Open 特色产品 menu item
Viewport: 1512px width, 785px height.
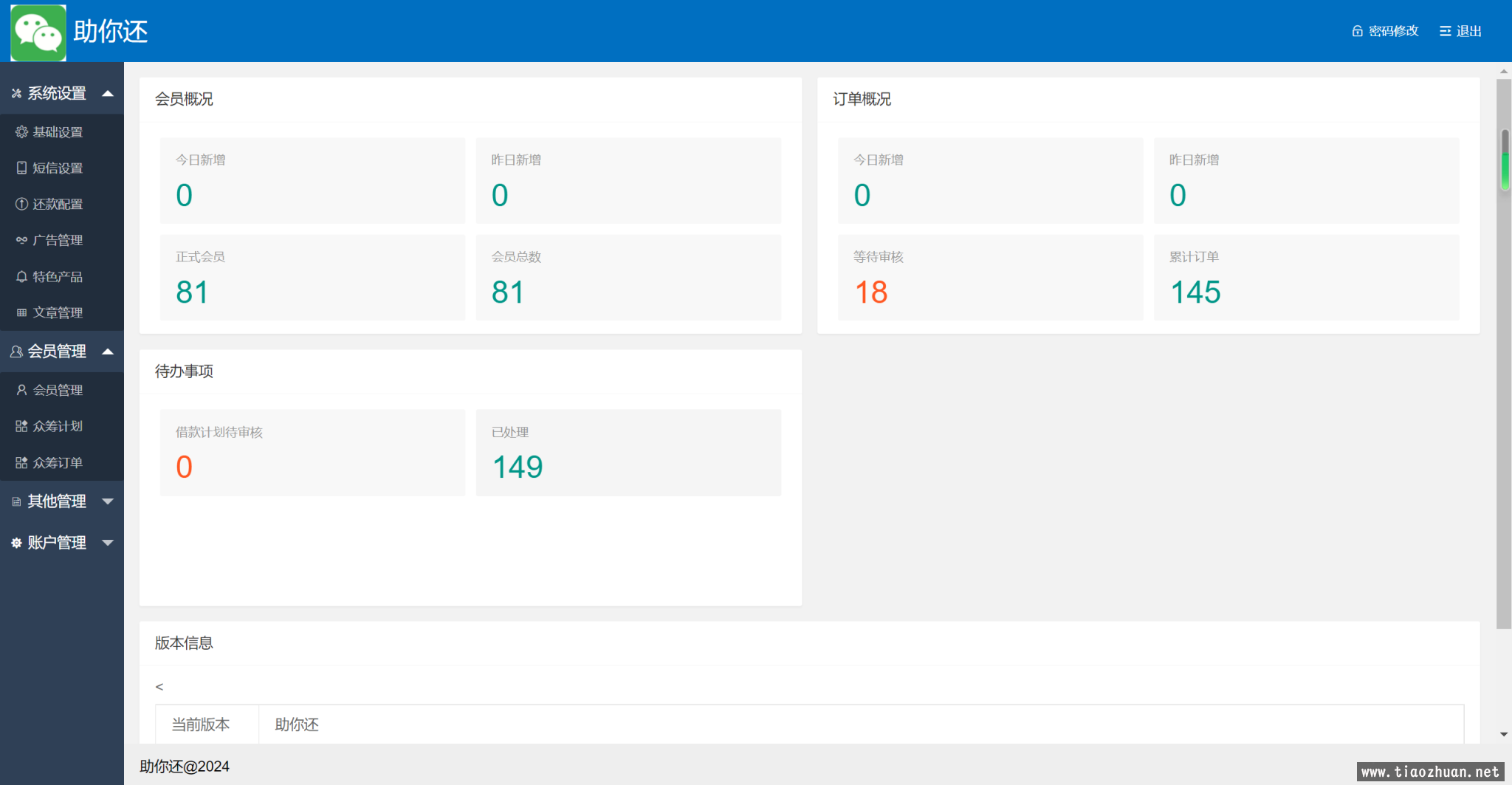point(62,277)
